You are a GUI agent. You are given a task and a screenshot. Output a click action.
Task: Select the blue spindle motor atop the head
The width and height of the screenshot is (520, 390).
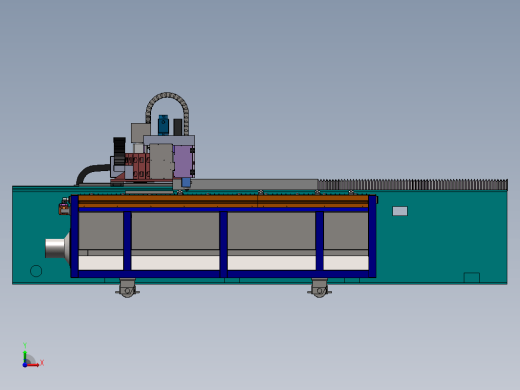(x=163, y=125)
